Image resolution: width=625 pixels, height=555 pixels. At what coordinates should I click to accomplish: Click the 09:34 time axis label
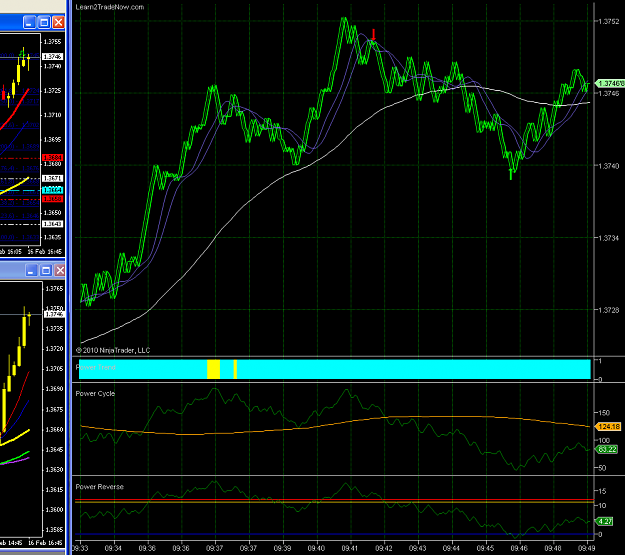113,548
